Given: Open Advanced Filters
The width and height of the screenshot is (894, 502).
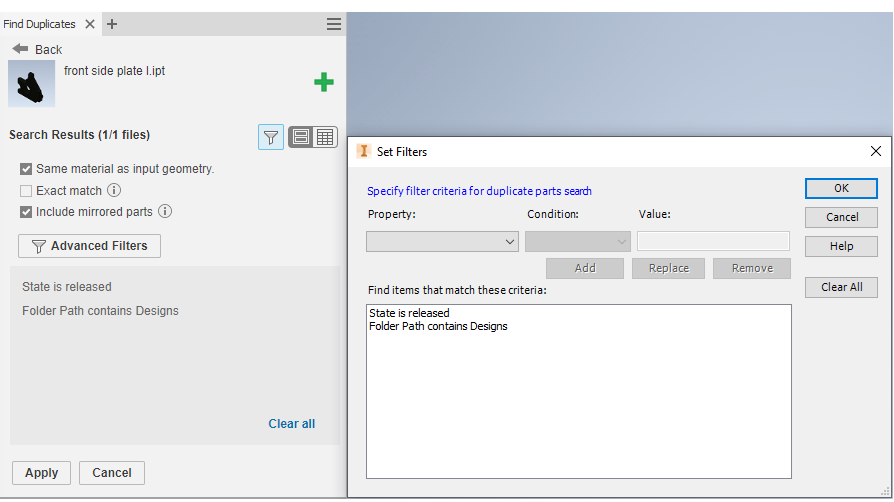Looking at the screenshot, I should (90, 246).
